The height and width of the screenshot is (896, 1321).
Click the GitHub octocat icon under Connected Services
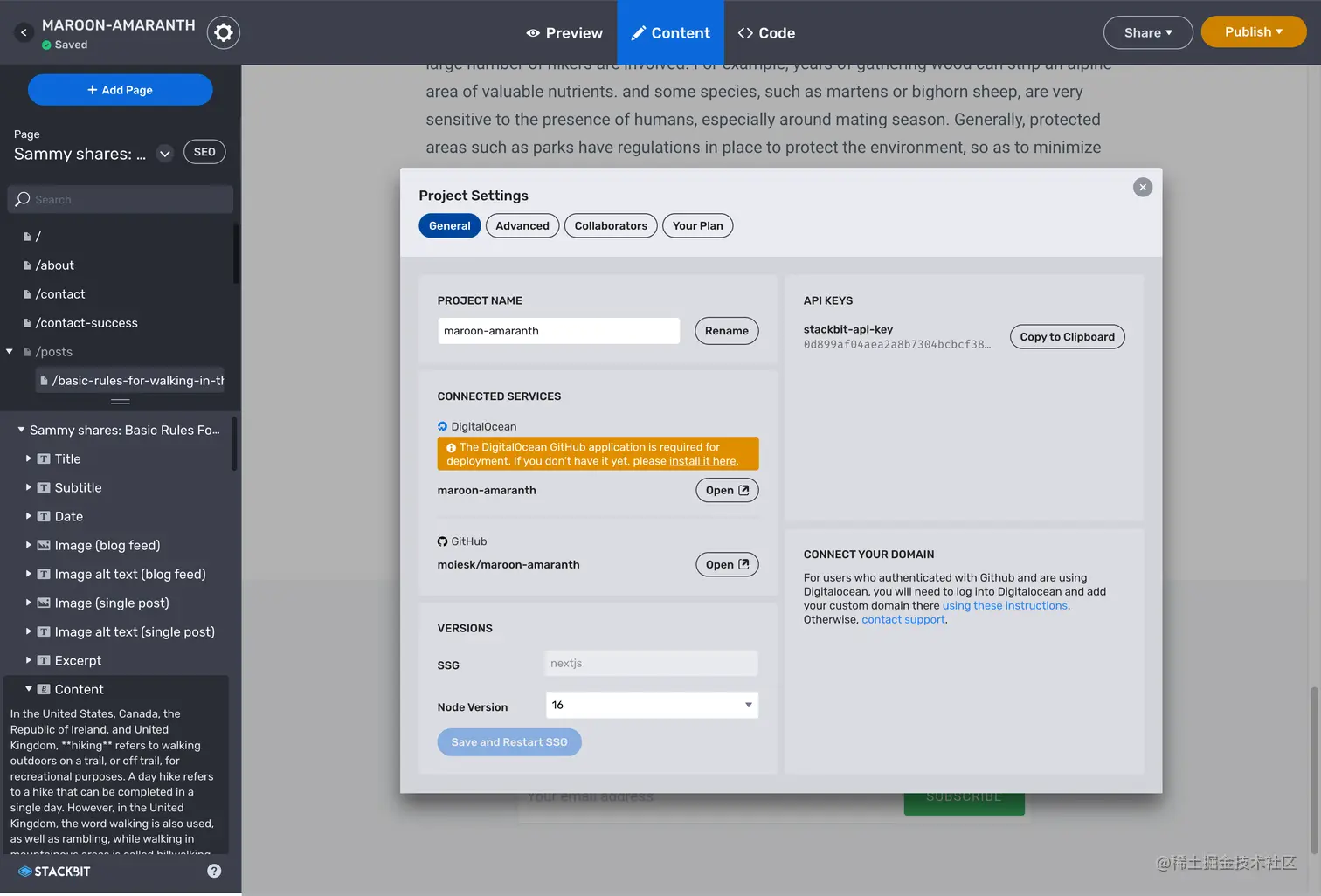(x=443, y=541)
